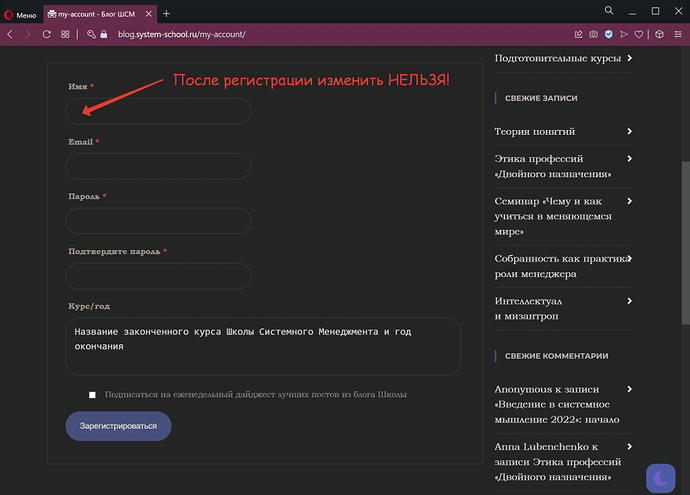Add page to bookmarks with heart icon

click(641, 34)
